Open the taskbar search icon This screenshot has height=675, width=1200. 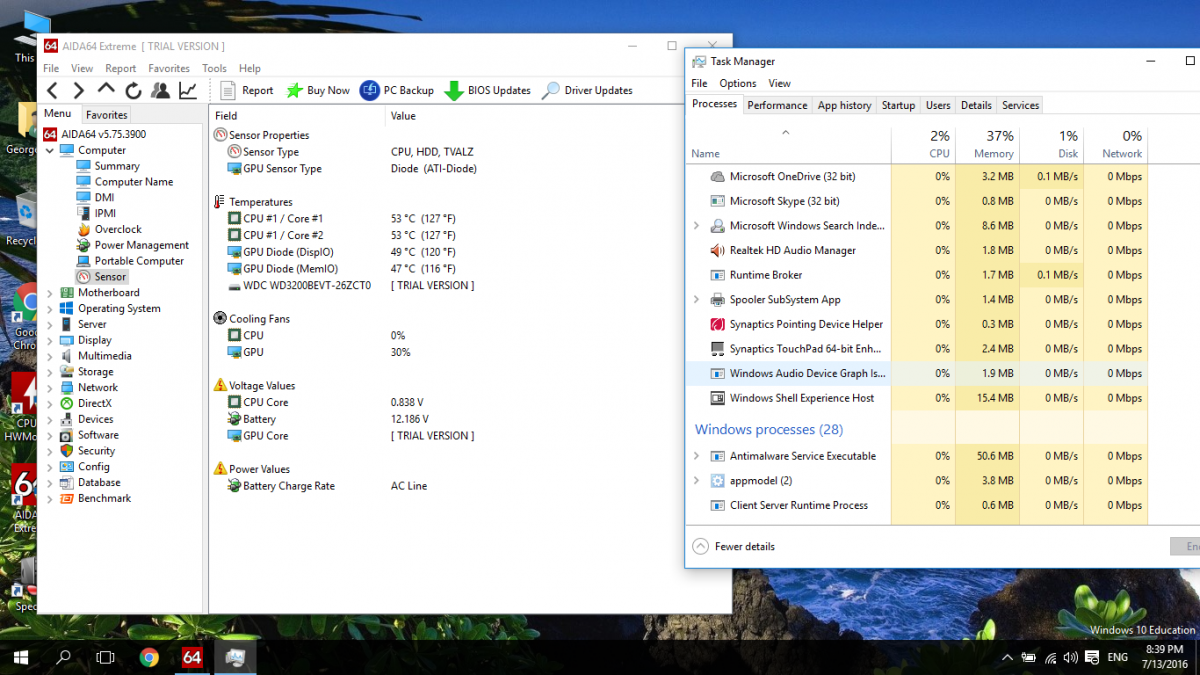coord(64,657)
